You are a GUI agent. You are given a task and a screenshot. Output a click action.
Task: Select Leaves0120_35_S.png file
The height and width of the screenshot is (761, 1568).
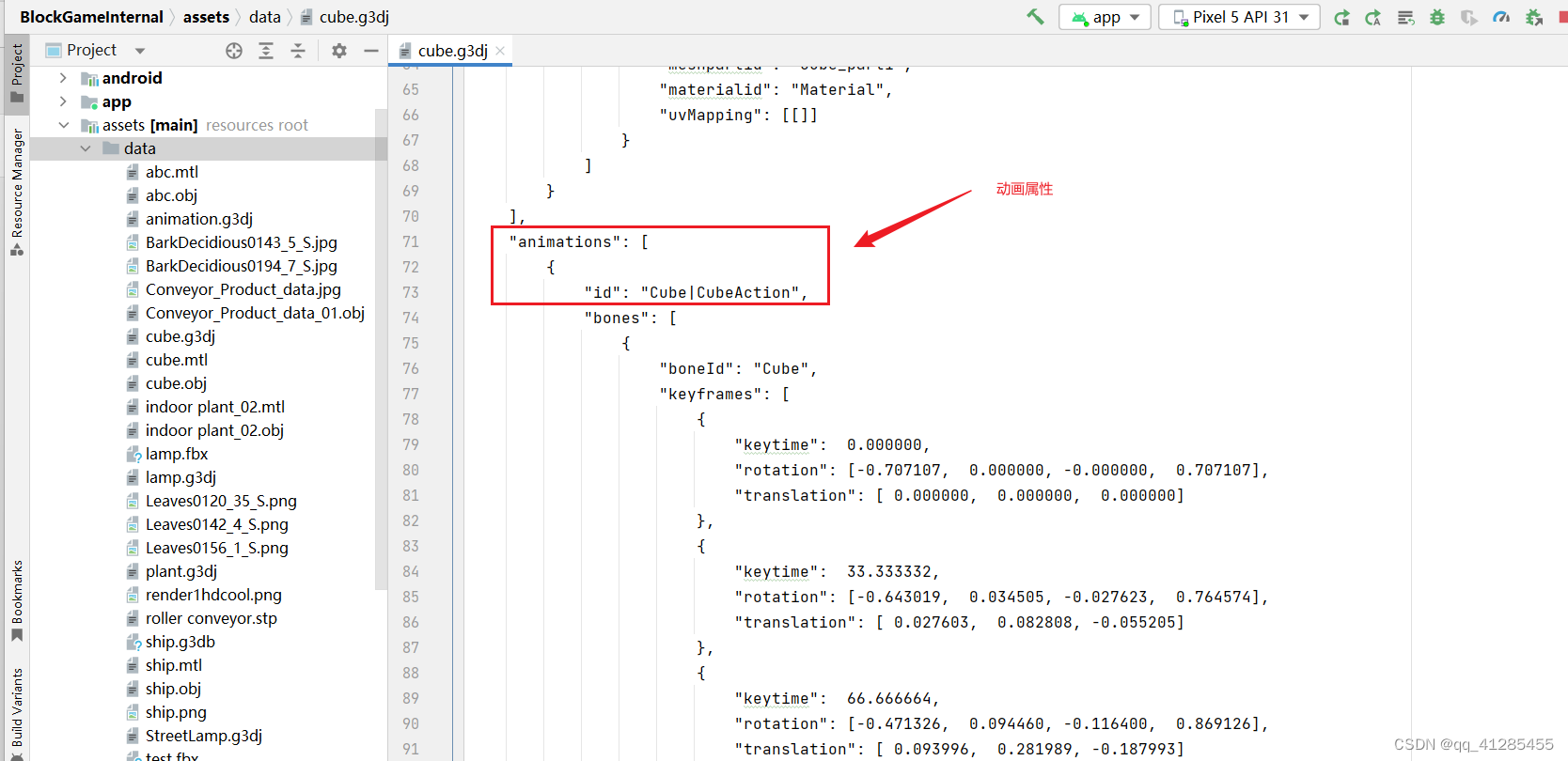[x=221, y=501]
